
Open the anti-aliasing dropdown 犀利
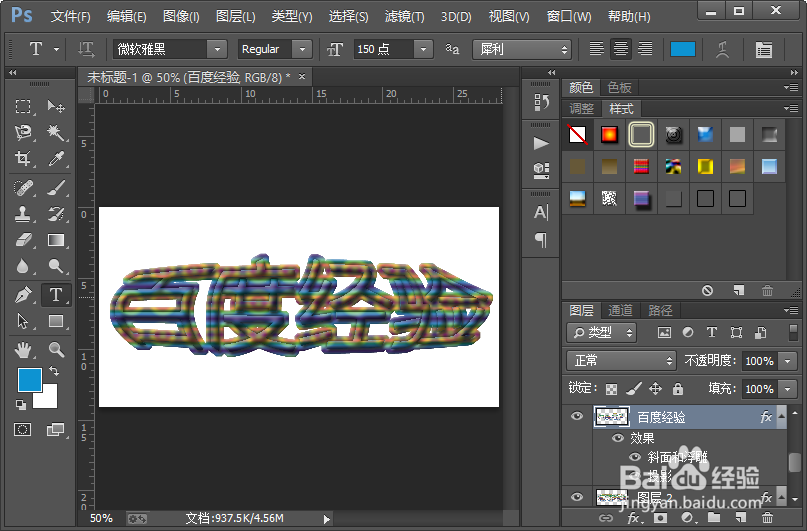521,49
